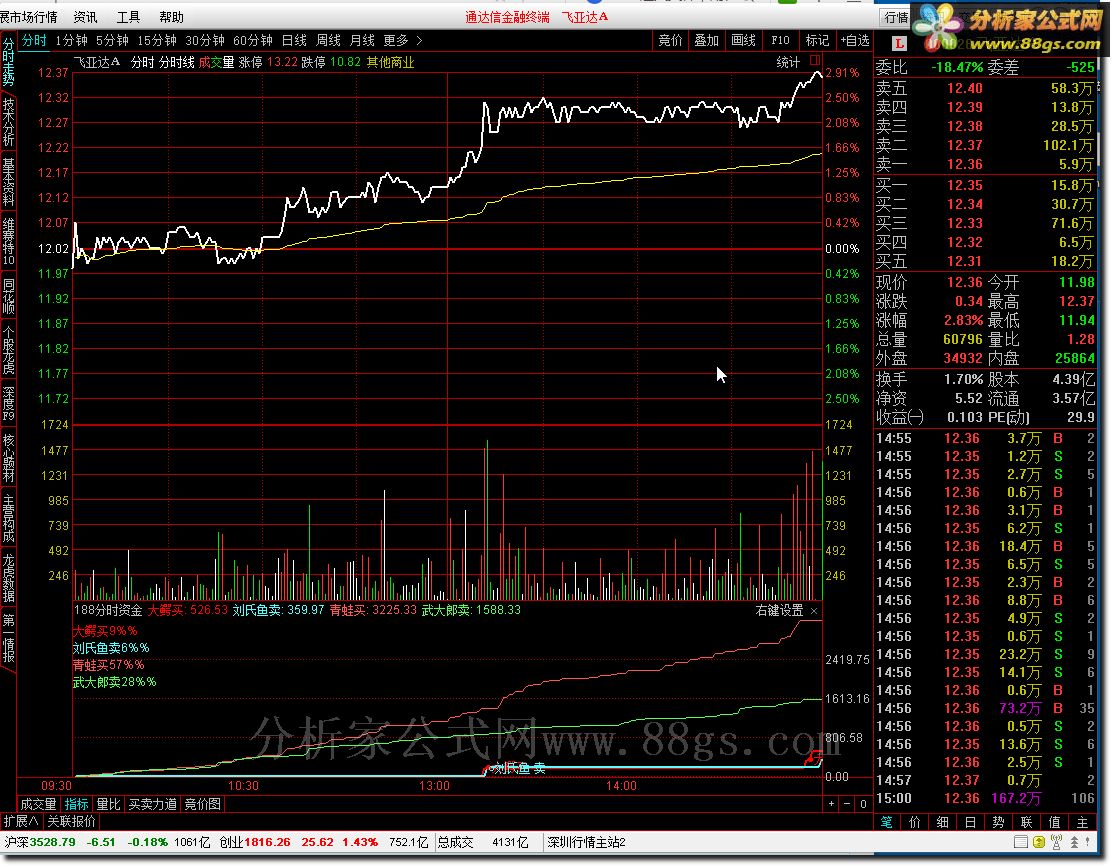The image size is (1112, 866).
Task: Click the double up-arrow icon in status bar
Action: [x=1074, y=842]
